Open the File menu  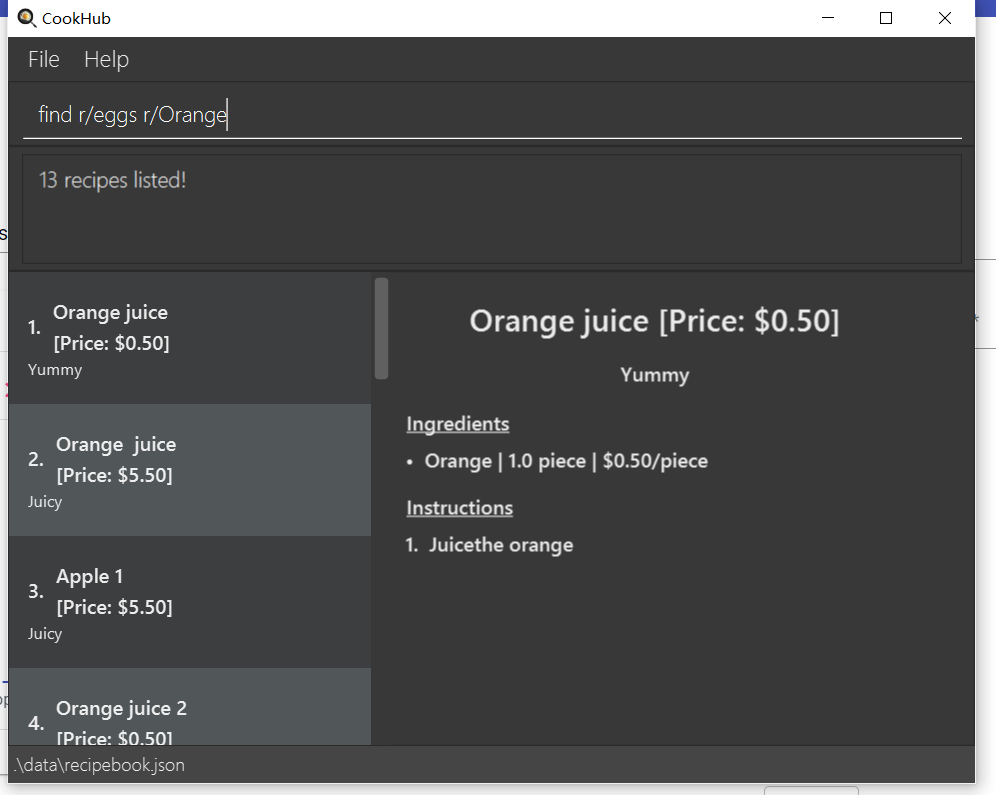coord(43,59)
